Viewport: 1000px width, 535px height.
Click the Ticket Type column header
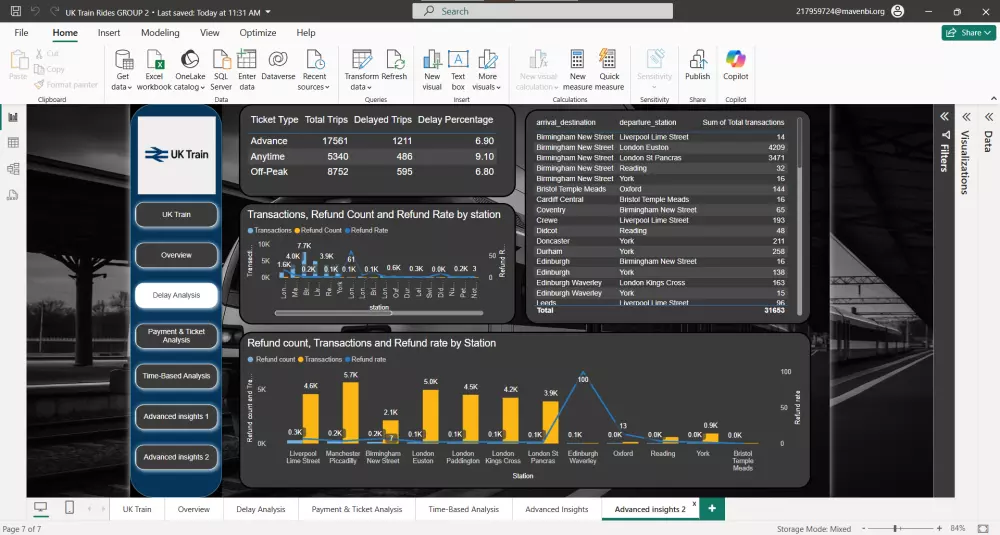click(274, 120)
